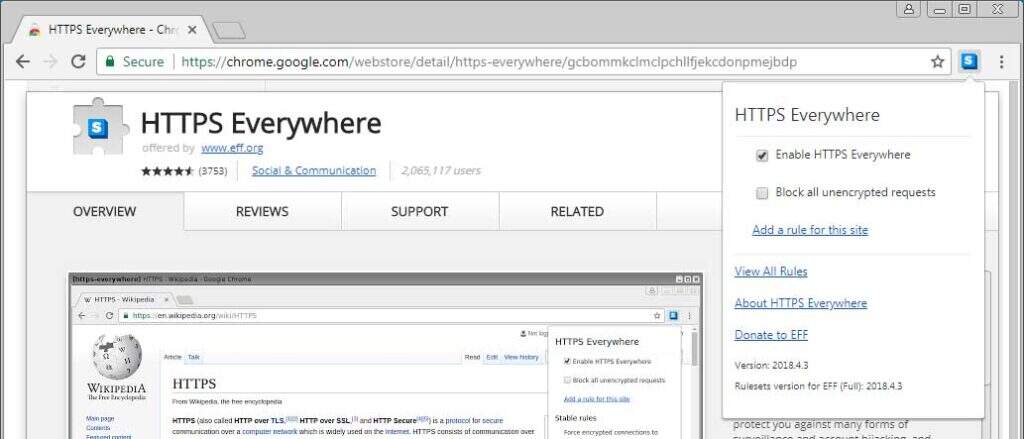1024x439 pixels.
Task: Go back to the previous page
Action: tap(23, 62)
